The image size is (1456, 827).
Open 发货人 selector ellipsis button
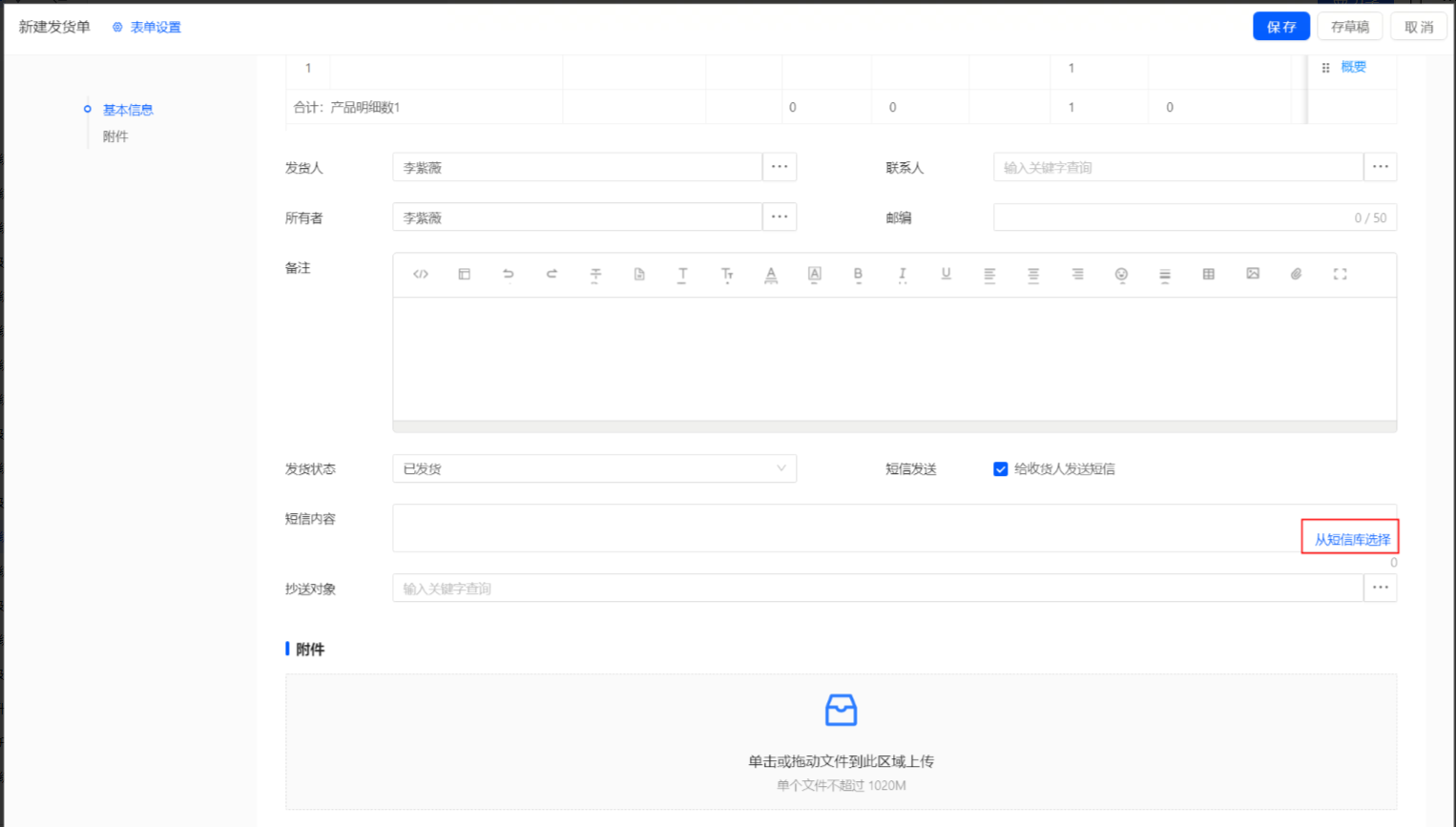coord(780,167)
